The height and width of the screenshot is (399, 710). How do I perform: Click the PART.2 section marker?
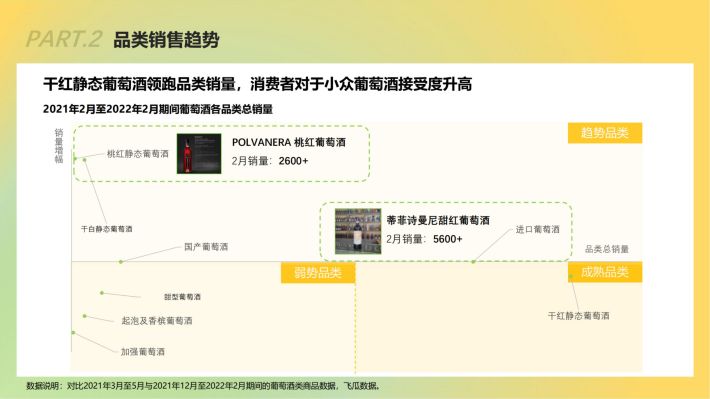tap(64, 39)
